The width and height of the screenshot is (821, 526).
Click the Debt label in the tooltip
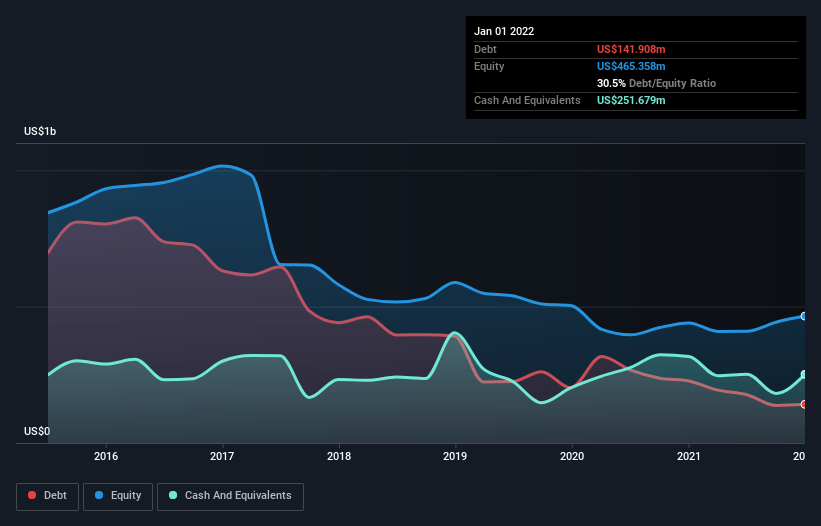[485, 49]
